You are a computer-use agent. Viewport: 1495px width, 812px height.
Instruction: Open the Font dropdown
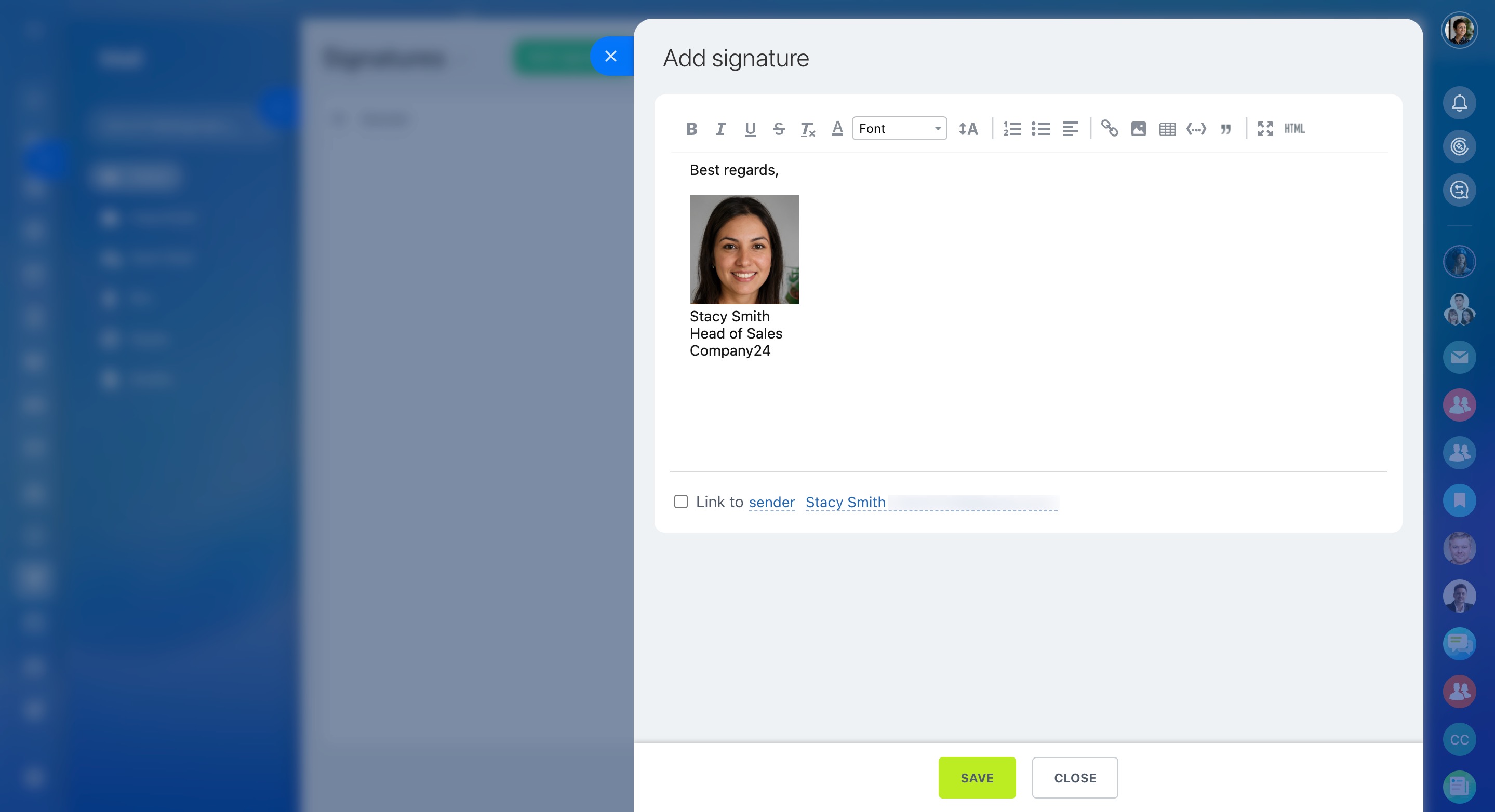899,129
